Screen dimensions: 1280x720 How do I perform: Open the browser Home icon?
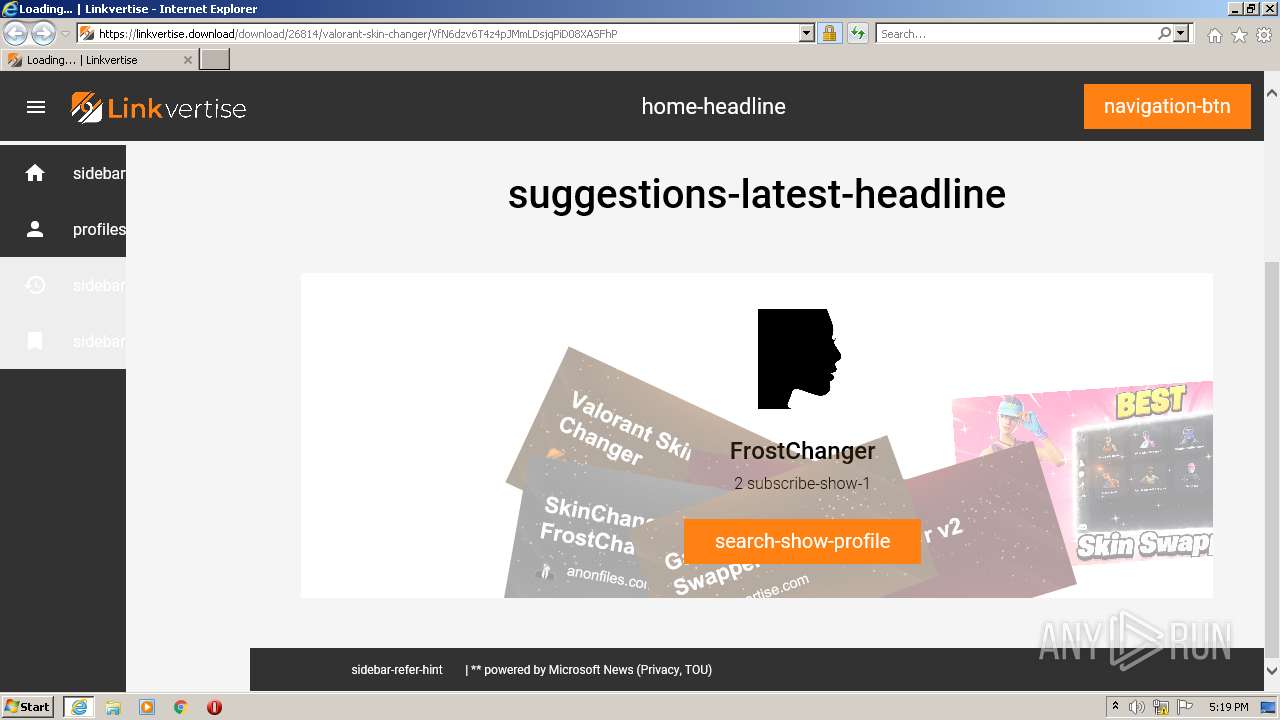pyautogui.click(x=1214, y=35)
